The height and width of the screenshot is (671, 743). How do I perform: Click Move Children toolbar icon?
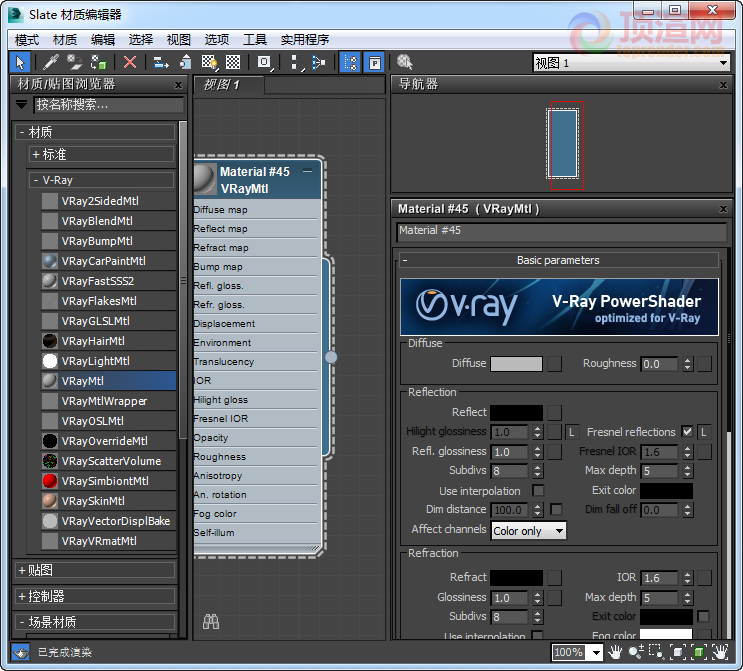[161, 63]
